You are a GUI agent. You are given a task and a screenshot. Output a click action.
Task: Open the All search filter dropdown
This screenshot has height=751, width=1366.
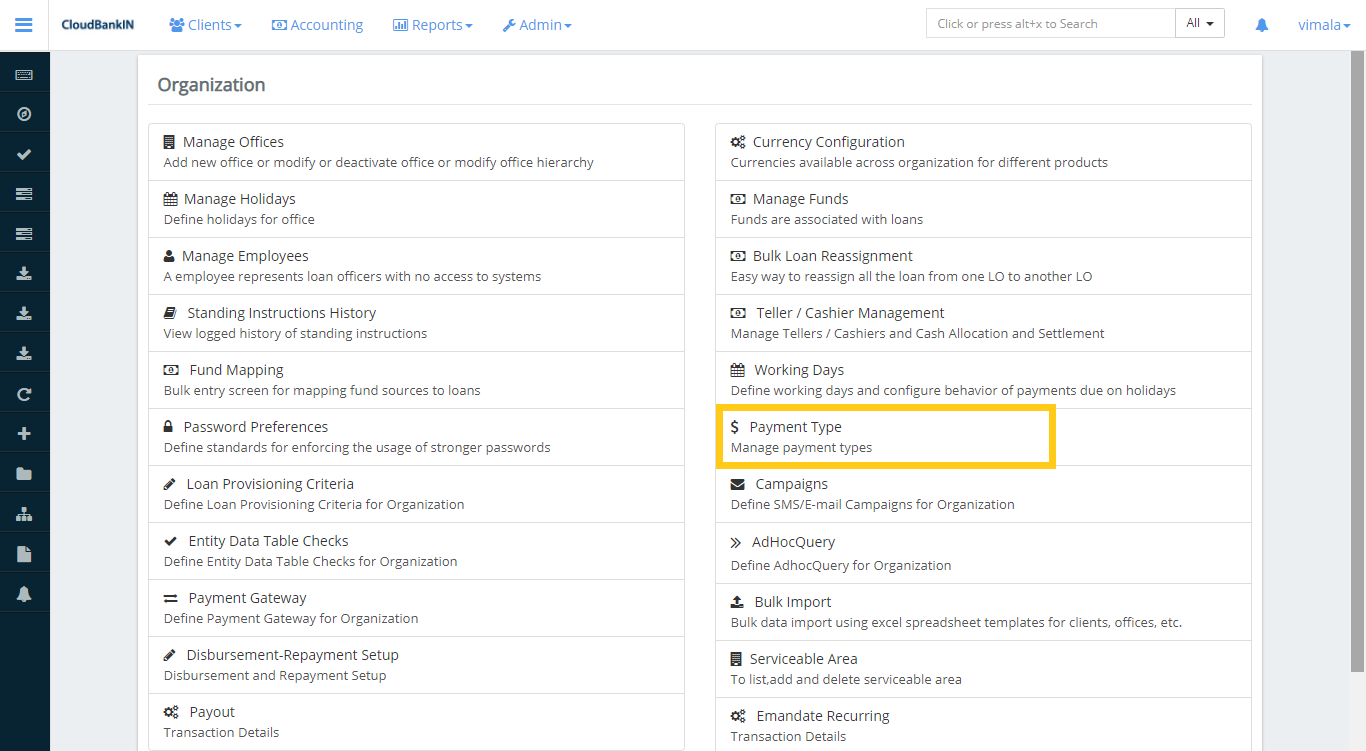pos(1199,24)
